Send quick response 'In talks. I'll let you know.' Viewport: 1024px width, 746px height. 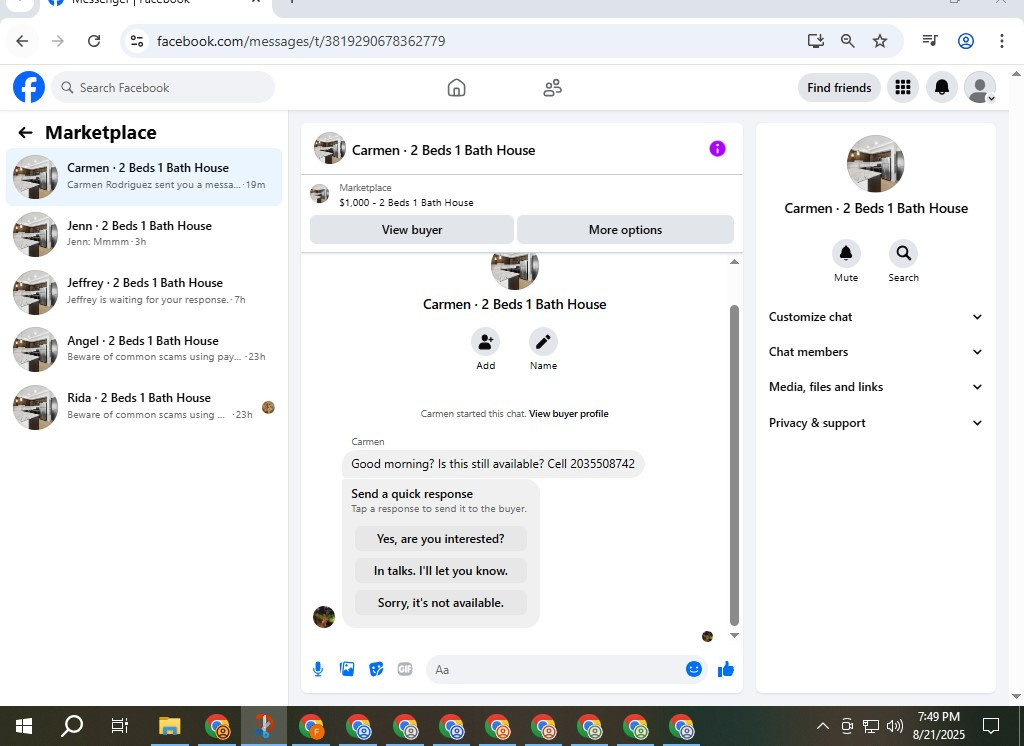coord(441,571)
